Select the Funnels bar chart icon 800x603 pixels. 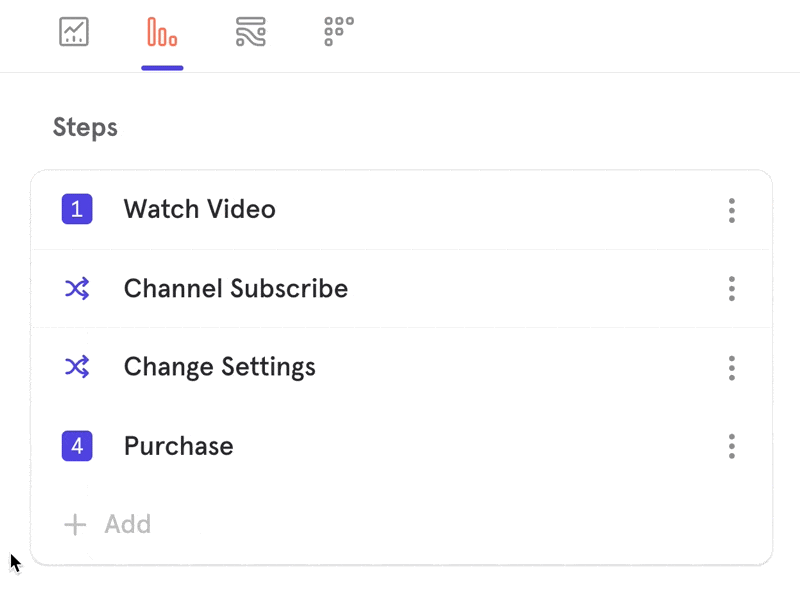pyautogui.click(x=162, y=32)
